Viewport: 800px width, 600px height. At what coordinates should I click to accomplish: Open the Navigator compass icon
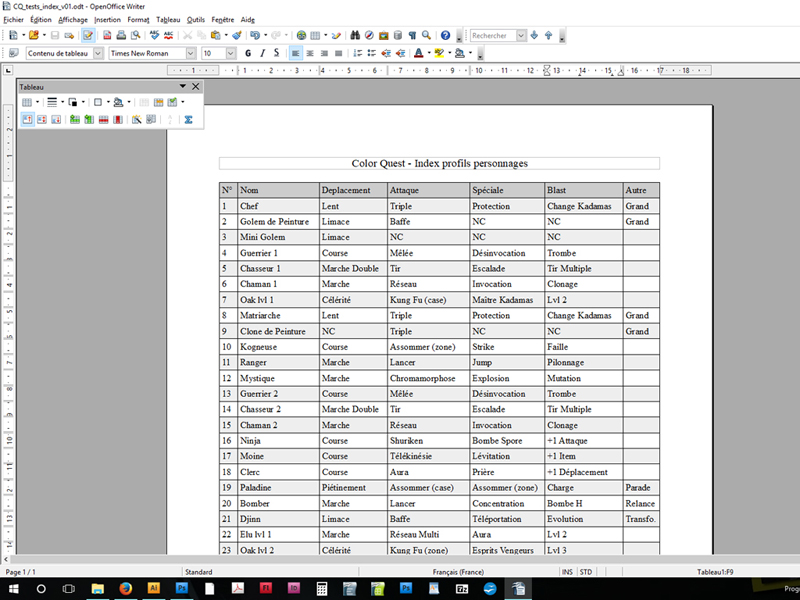point(369,35)
